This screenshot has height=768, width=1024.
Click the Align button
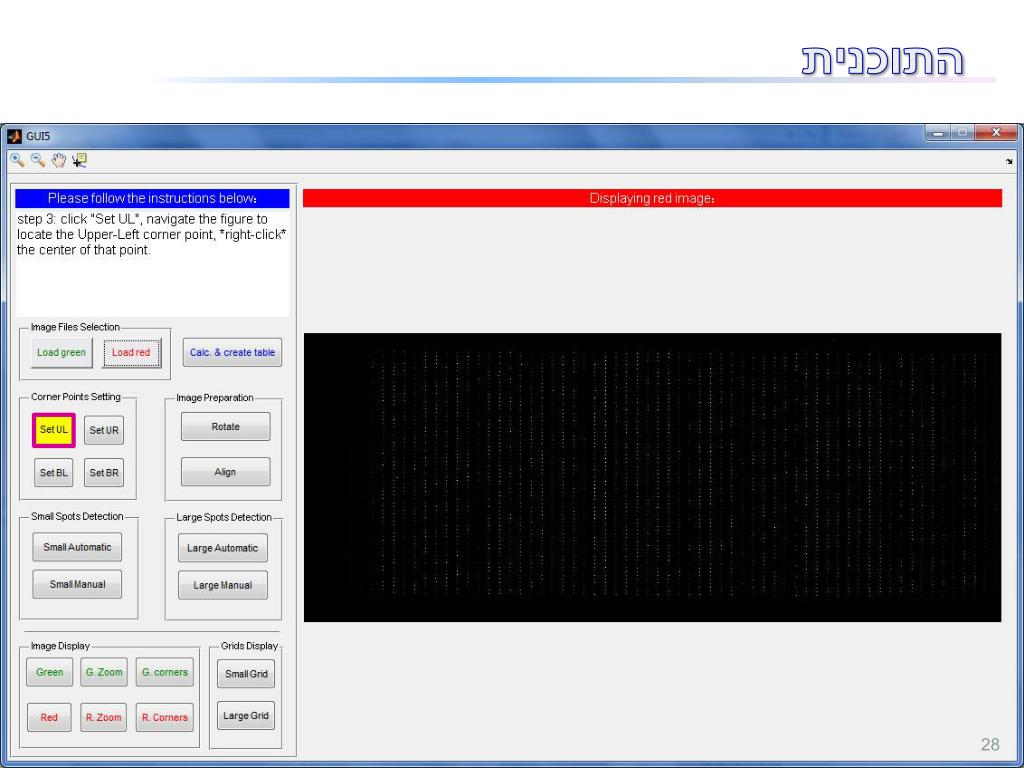pos(225,472)
